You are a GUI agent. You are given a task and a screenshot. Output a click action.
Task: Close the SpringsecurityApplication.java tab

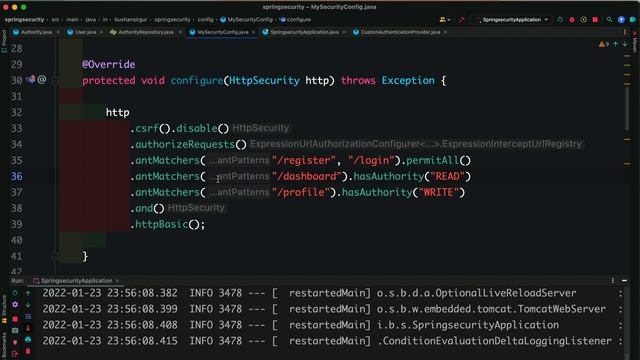click(x=344, y=32)
